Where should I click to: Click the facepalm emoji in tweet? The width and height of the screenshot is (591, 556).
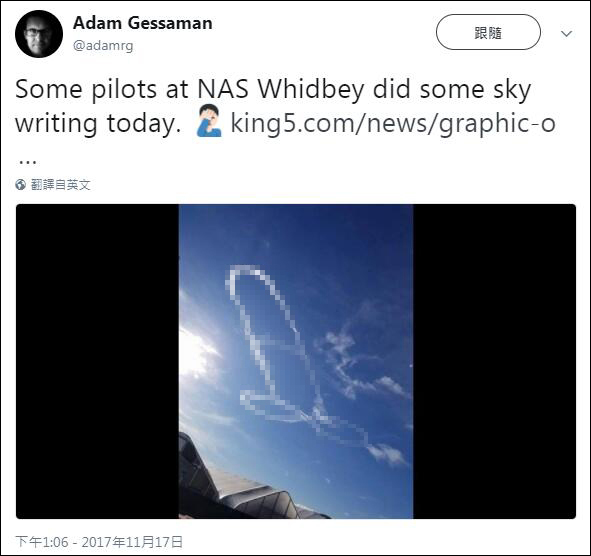pos(209,121)
